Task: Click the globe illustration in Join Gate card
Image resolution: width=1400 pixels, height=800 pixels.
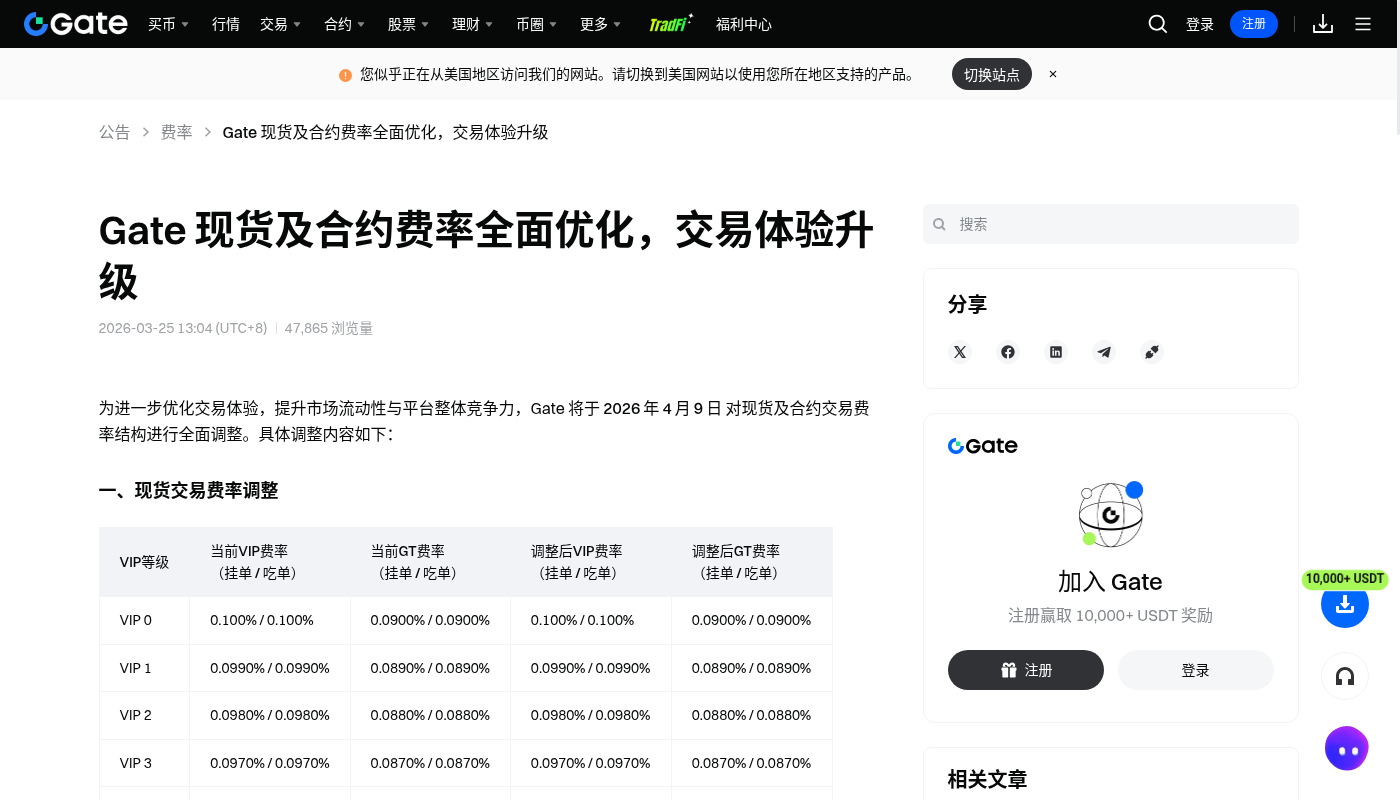Action: (x=1111, y=514)
